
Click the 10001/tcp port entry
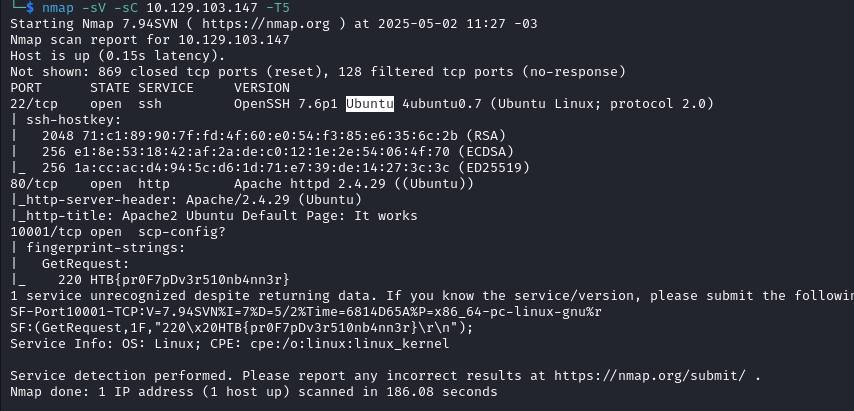pyautogui.click(x=46, y=232)
